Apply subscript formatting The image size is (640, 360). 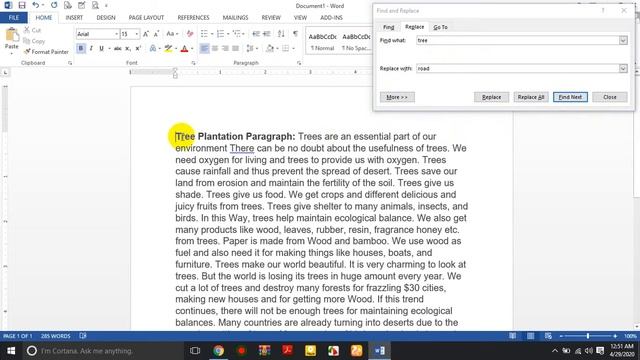coord(128,49)
